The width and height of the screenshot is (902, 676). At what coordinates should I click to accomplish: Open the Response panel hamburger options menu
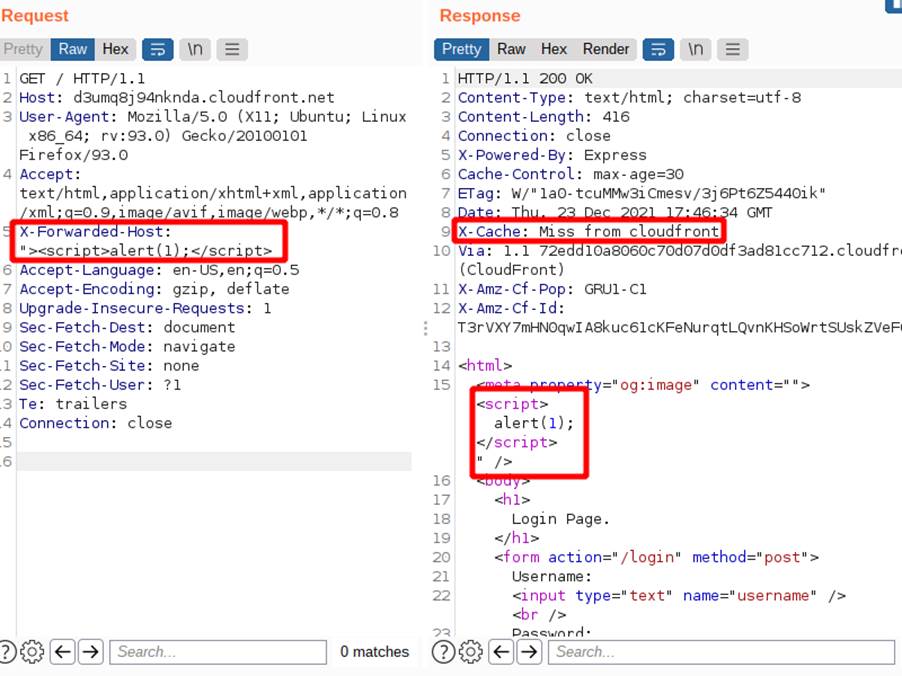pos(732,49)
